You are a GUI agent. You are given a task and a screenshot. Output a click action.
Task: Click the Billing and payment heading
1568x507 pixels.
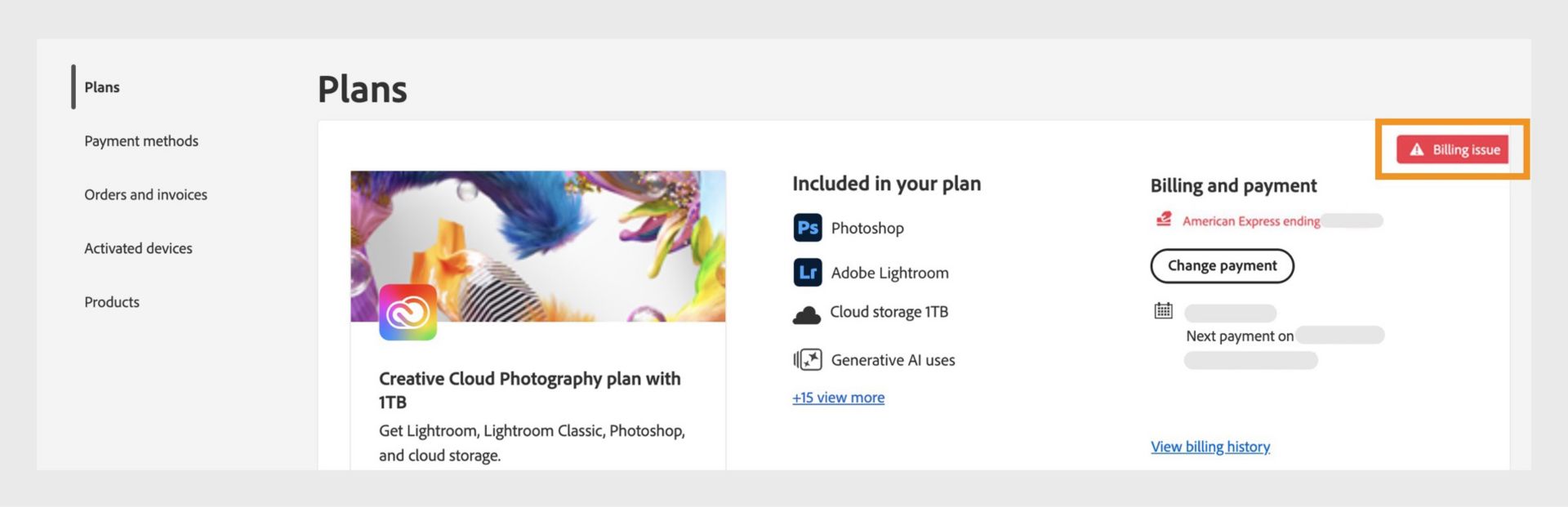[x=1233, y=186]
